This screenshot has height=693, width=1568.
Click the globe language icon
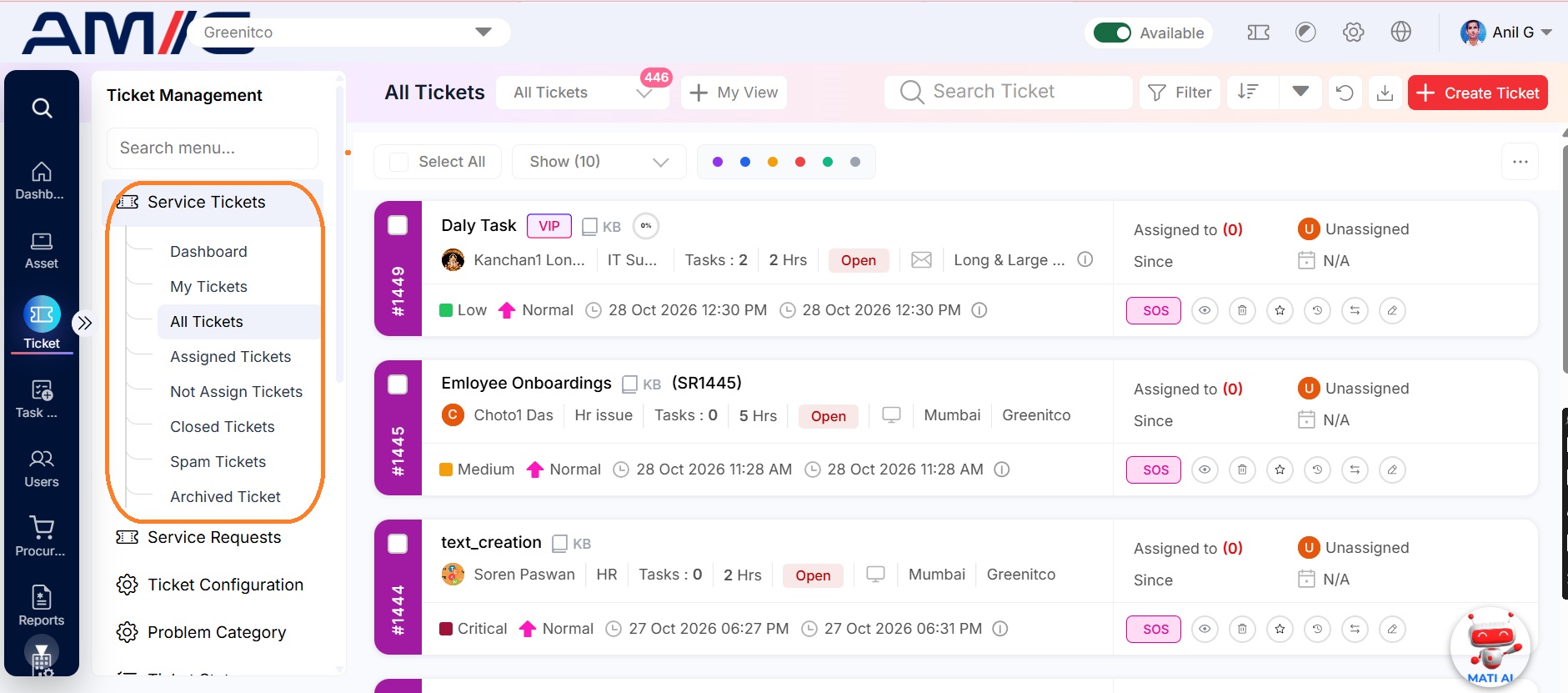(x=1400, y=32)
